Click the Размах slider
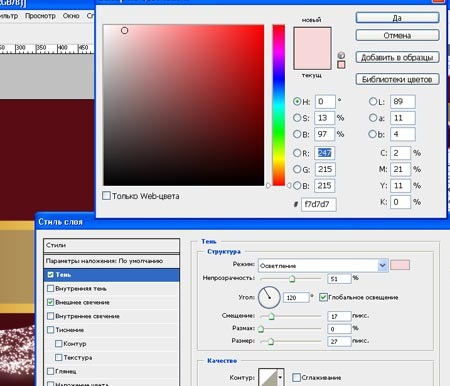Viewport: 450px width, 386px height. (x=291, y=329)
